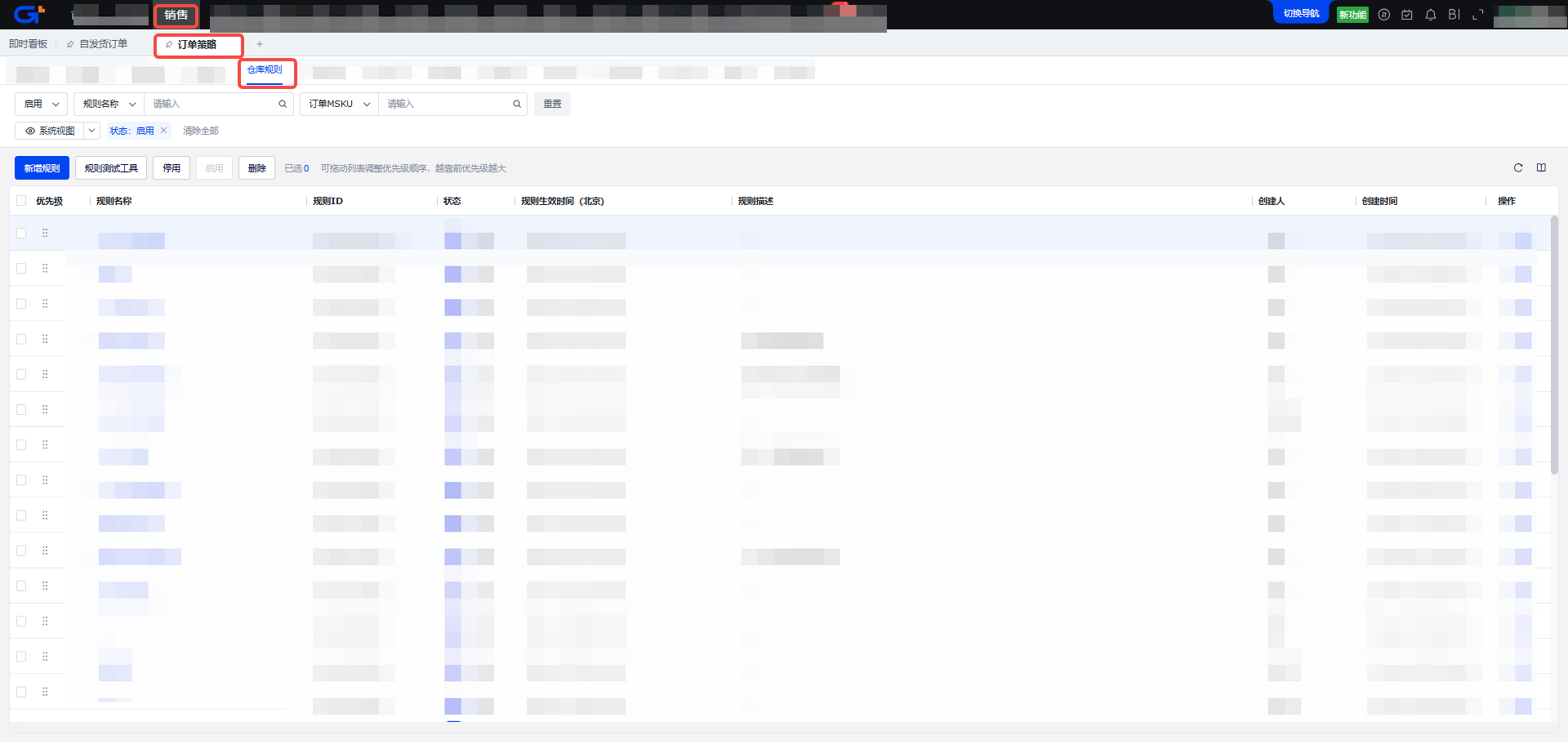Screen dimensions: 1568x744
Task: Click the 新增规则 button
Action: tap(42, 168)
